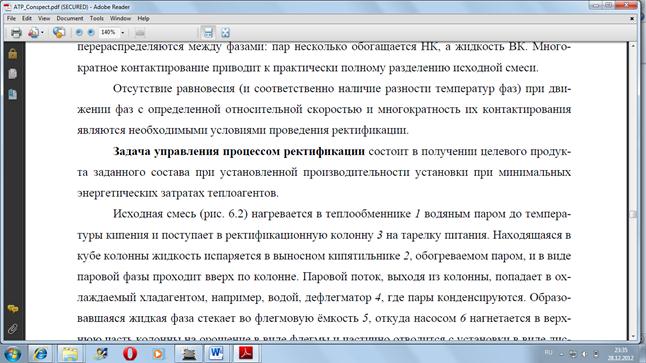The height and width of the screenshot is (363, 646).
Task: Click the taskbar icon after the folder icon
Action: point(100,354)
